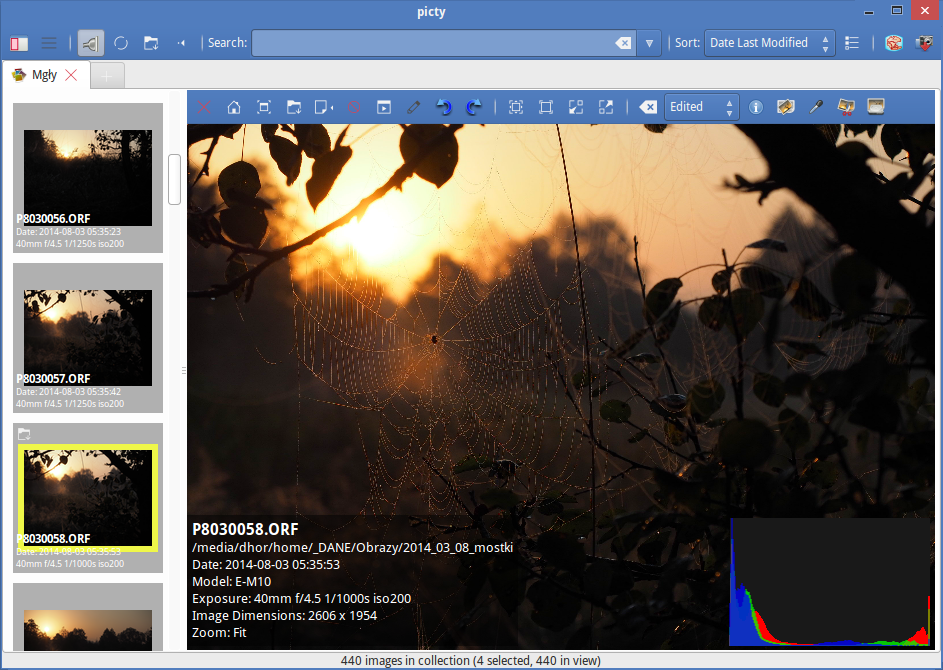Click the small collapse arrow before Search

182,43
